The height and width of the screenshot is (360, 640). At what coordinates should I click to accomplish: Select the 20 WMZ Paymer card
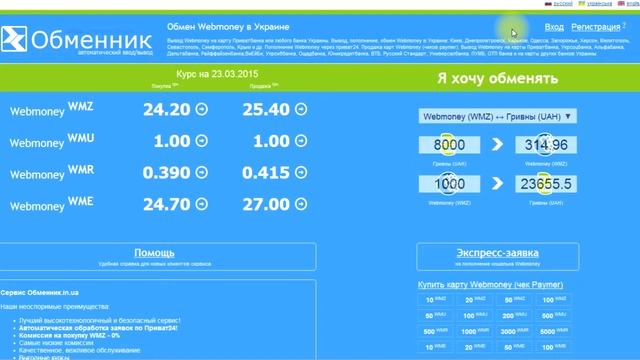(x=475, y=300)
